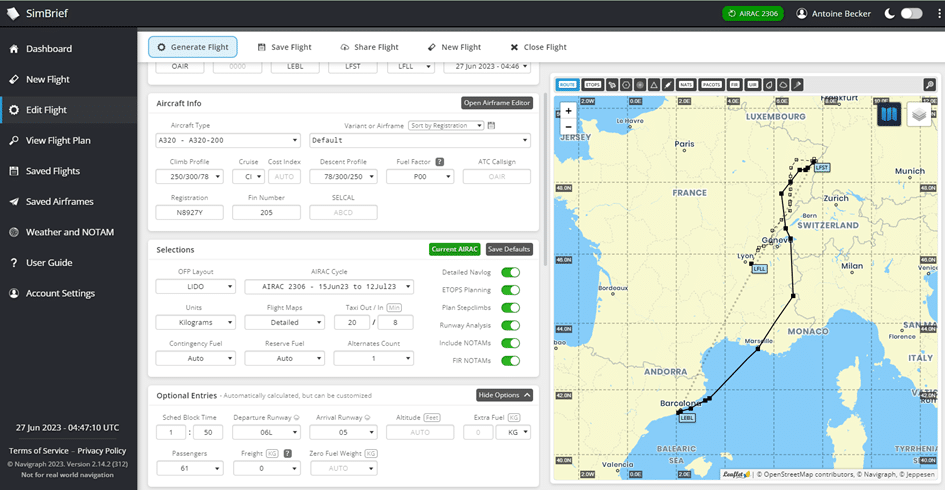Click the Fin Number field

tap(266, 213)
